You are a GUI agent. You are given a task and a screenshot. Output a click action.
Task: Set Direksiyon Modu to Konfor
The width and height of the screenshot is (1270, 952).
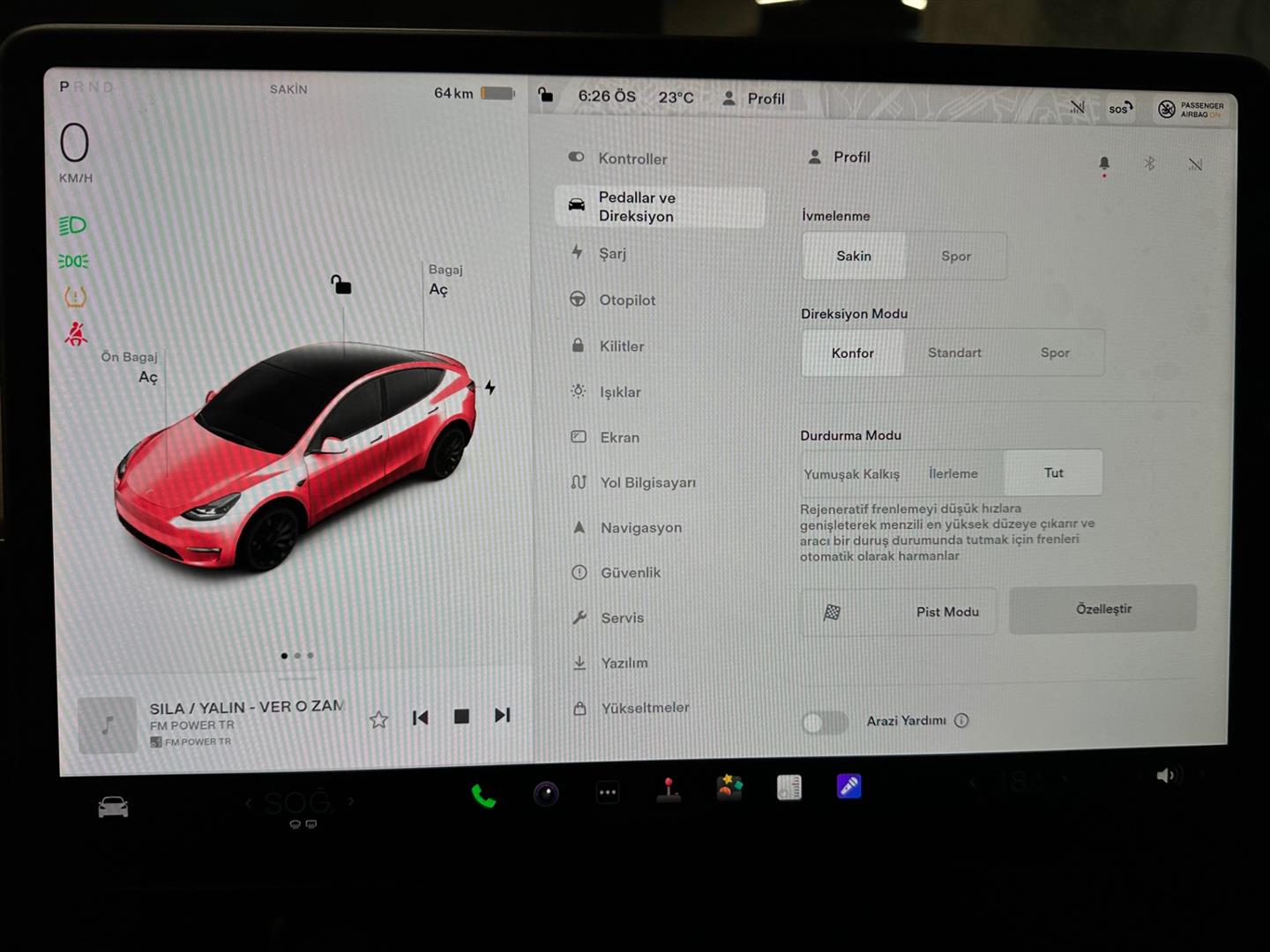[852, 353]
